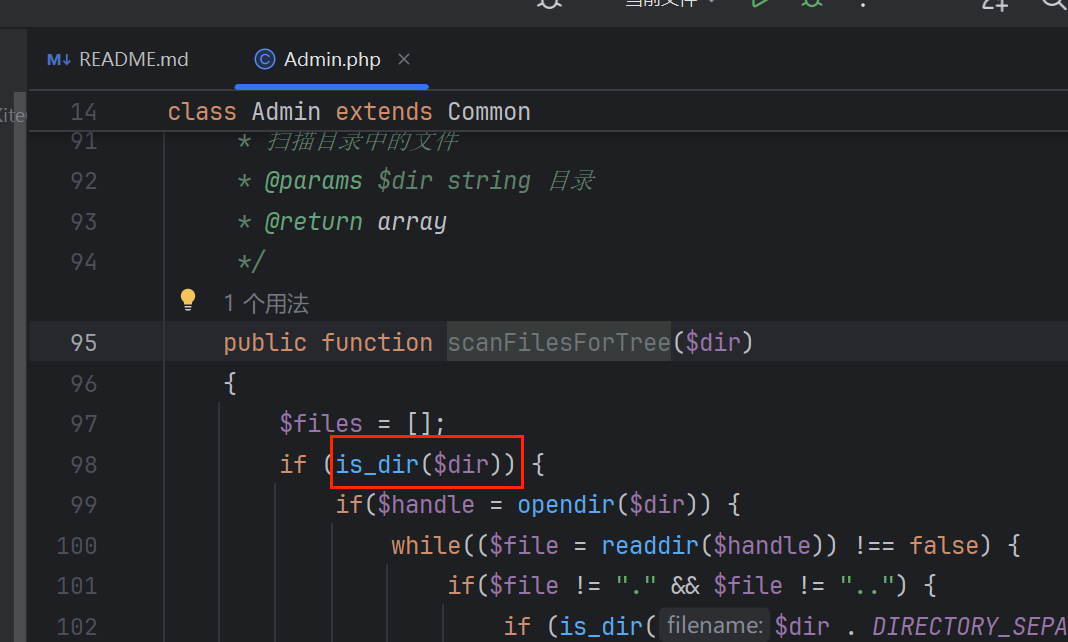
Task: Select the Admin.php tab
Action: [x=332, y=59]
